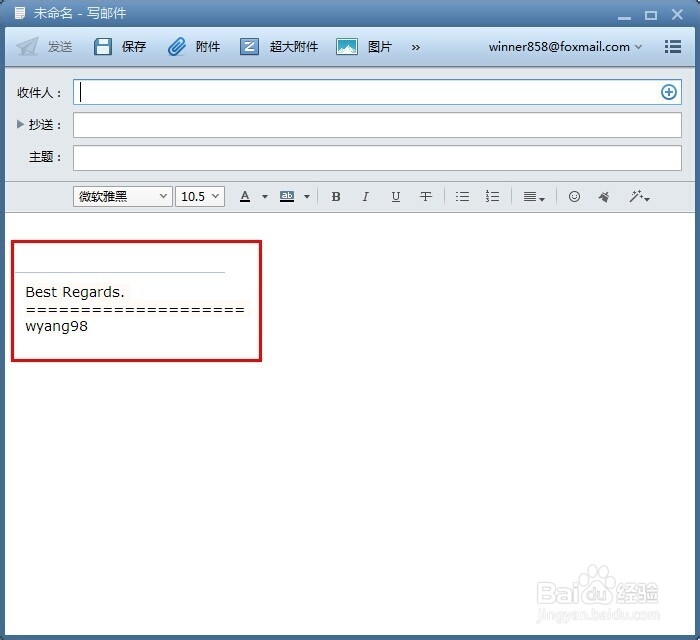
Task: Toggle italic formatting
Action: tap(366, 197)
